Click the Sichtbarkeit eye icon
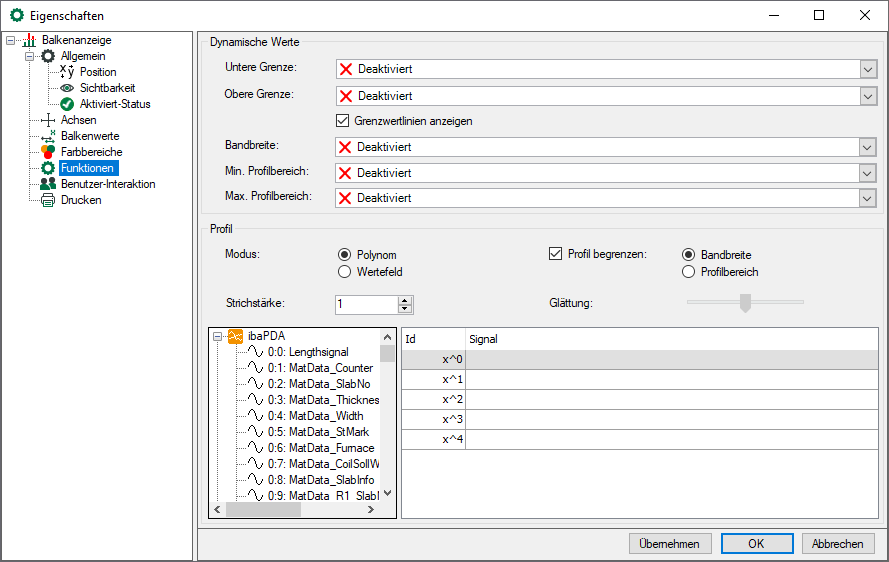Image resolution: width=889 pixels, height=562 pixels. (67, 88)
